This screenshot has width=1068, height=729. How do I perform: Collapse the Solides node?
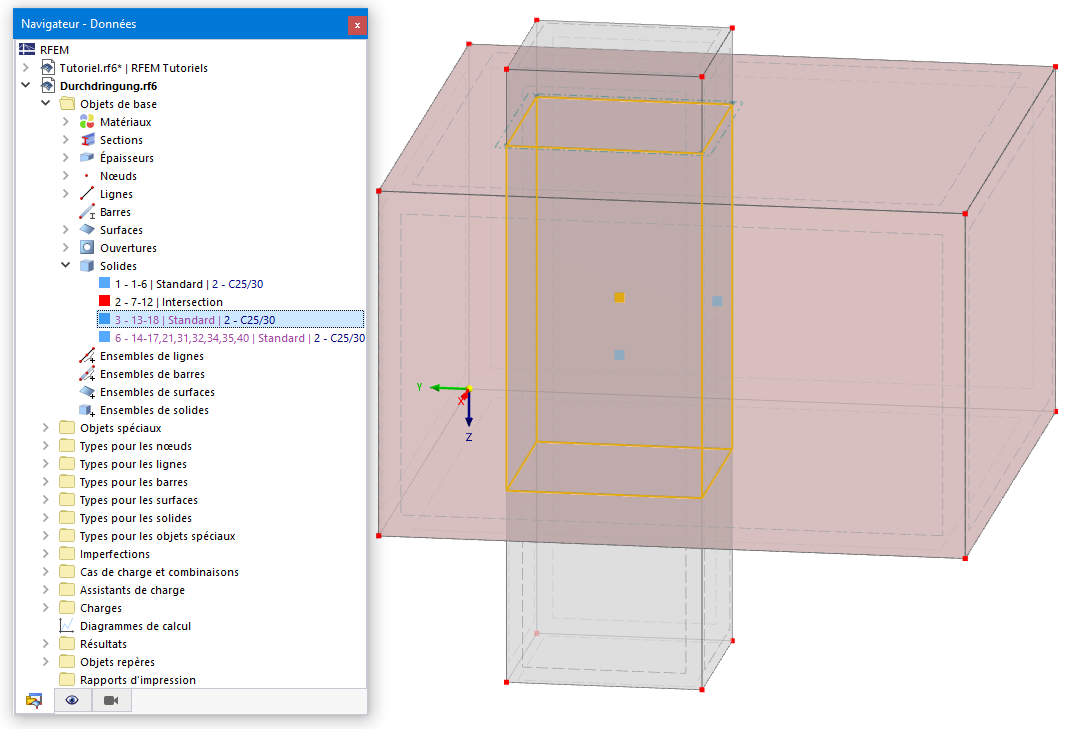[x=65, y=266]
